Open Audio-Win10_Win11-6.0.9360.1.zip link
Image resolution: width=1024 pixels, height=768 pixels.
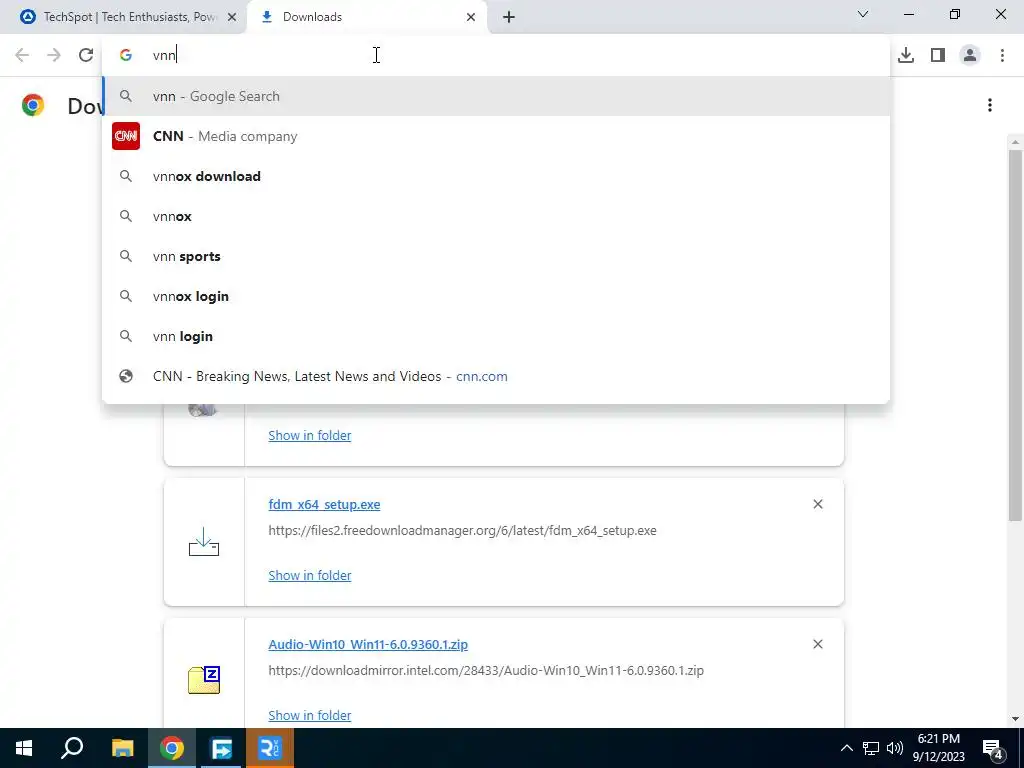[368, 645]
